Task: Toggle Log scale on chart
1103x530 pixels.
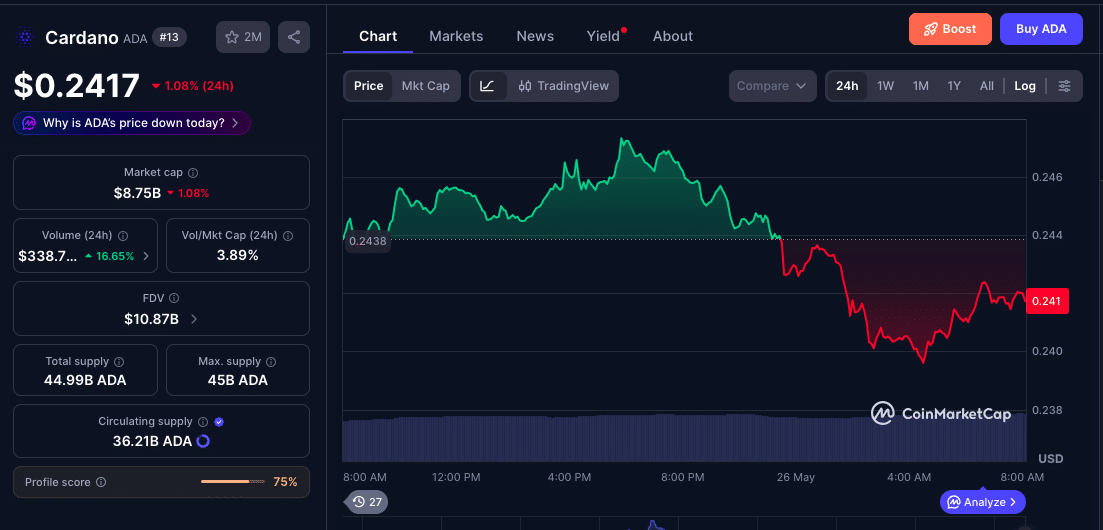Action: (x=1025, y=86)
